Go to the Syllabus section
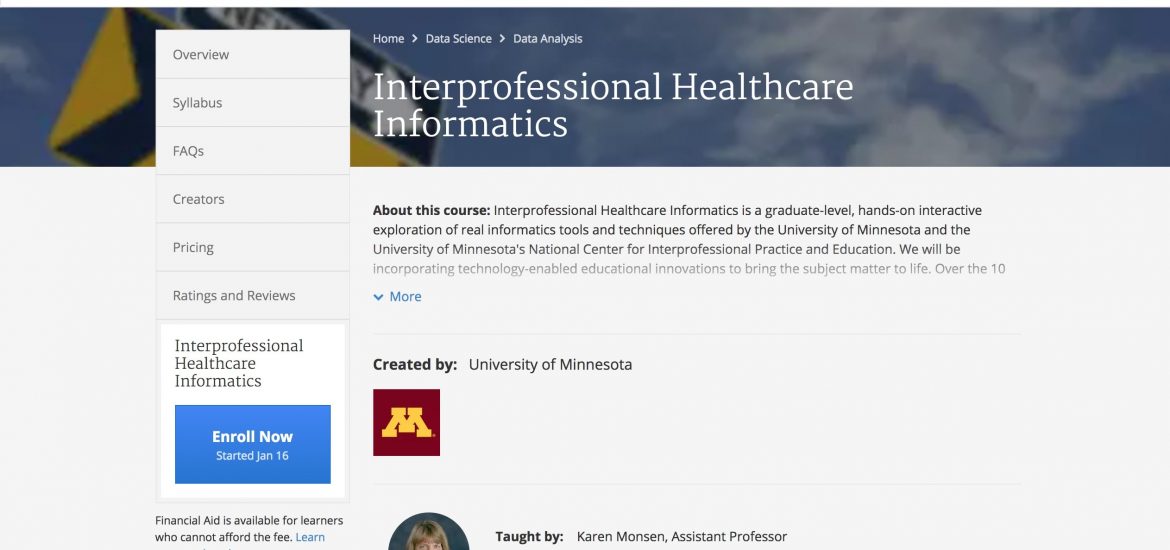This screenshot has width=1170, height=550. 252,103
